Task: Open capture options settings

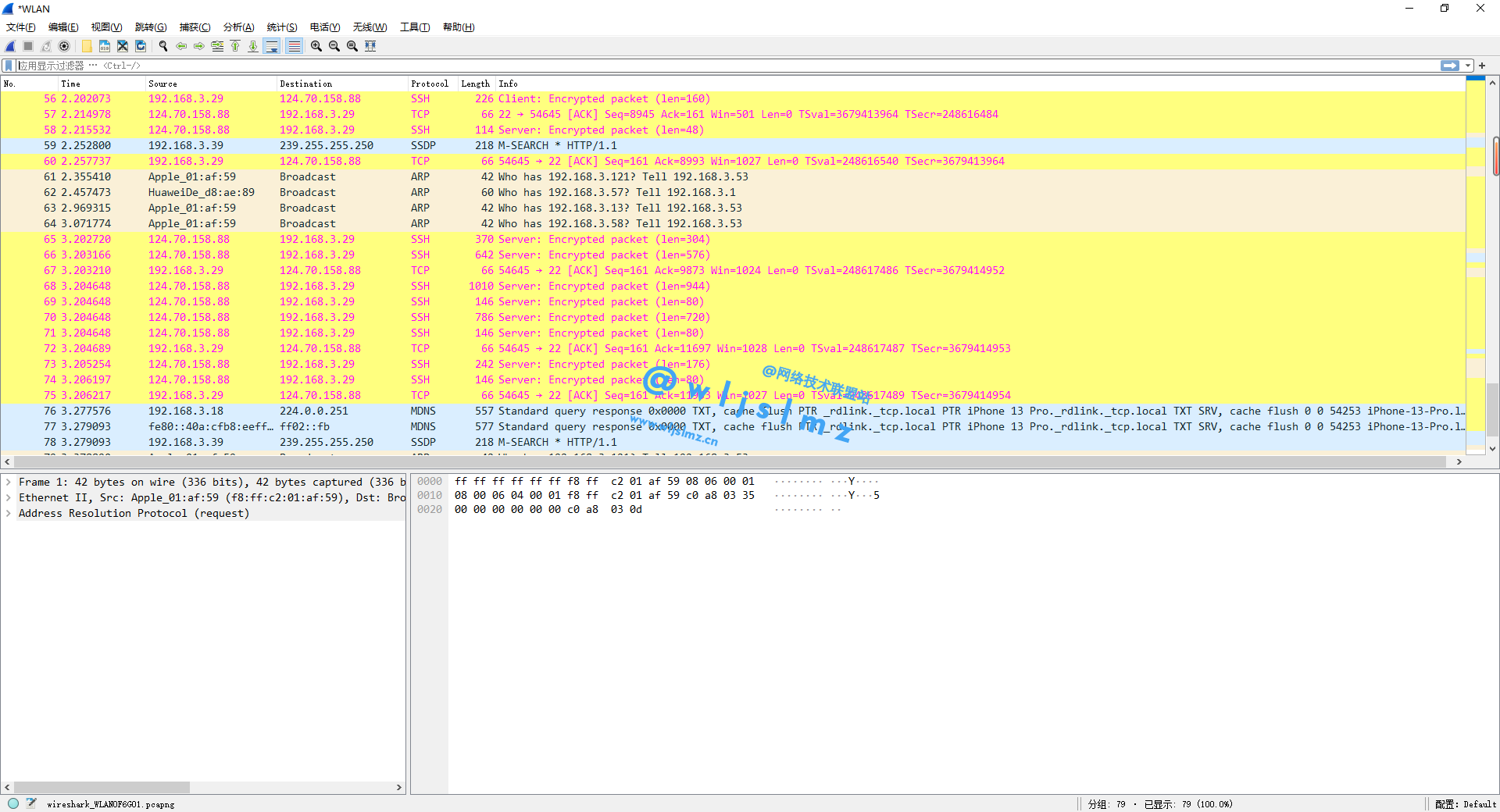Action: click(64, 45)
